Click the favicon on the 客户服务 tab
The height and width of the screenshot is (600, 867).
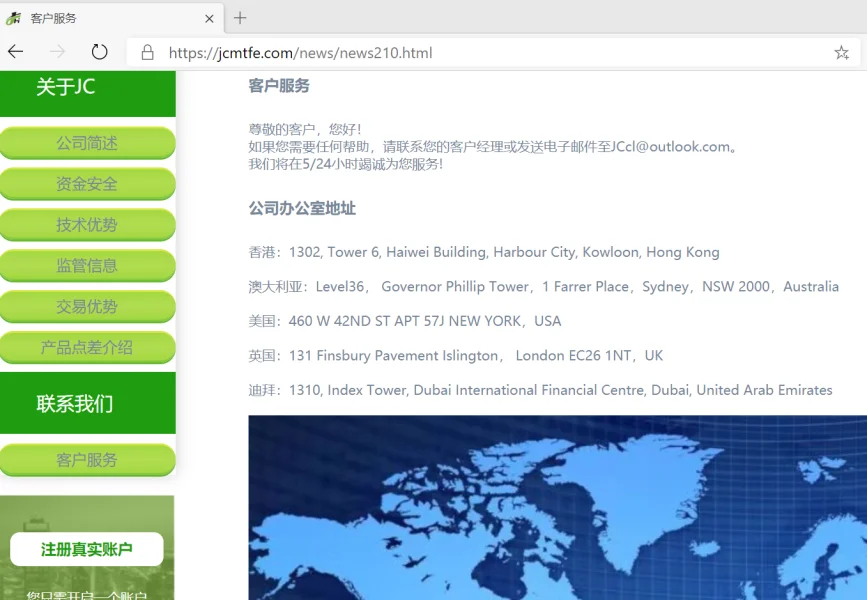[14, 18]
